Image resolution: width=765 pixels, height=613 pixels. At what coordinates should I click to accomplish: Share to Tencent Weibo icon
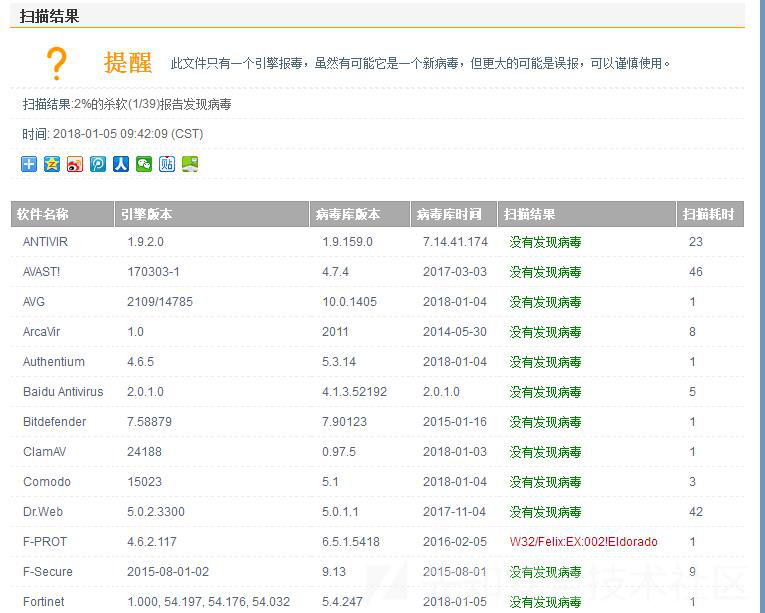click(x=98, y=164)
